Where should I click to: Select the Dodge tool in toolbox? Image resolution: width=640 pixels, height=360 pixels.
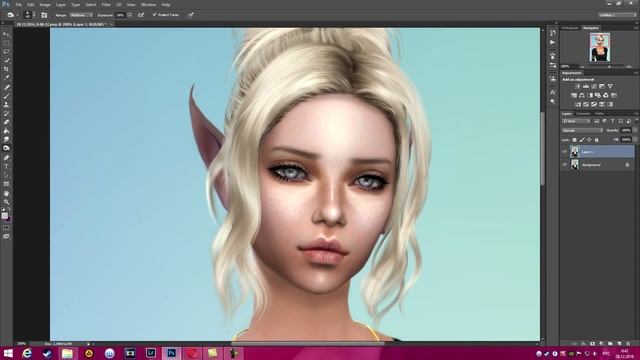point(6,148)
